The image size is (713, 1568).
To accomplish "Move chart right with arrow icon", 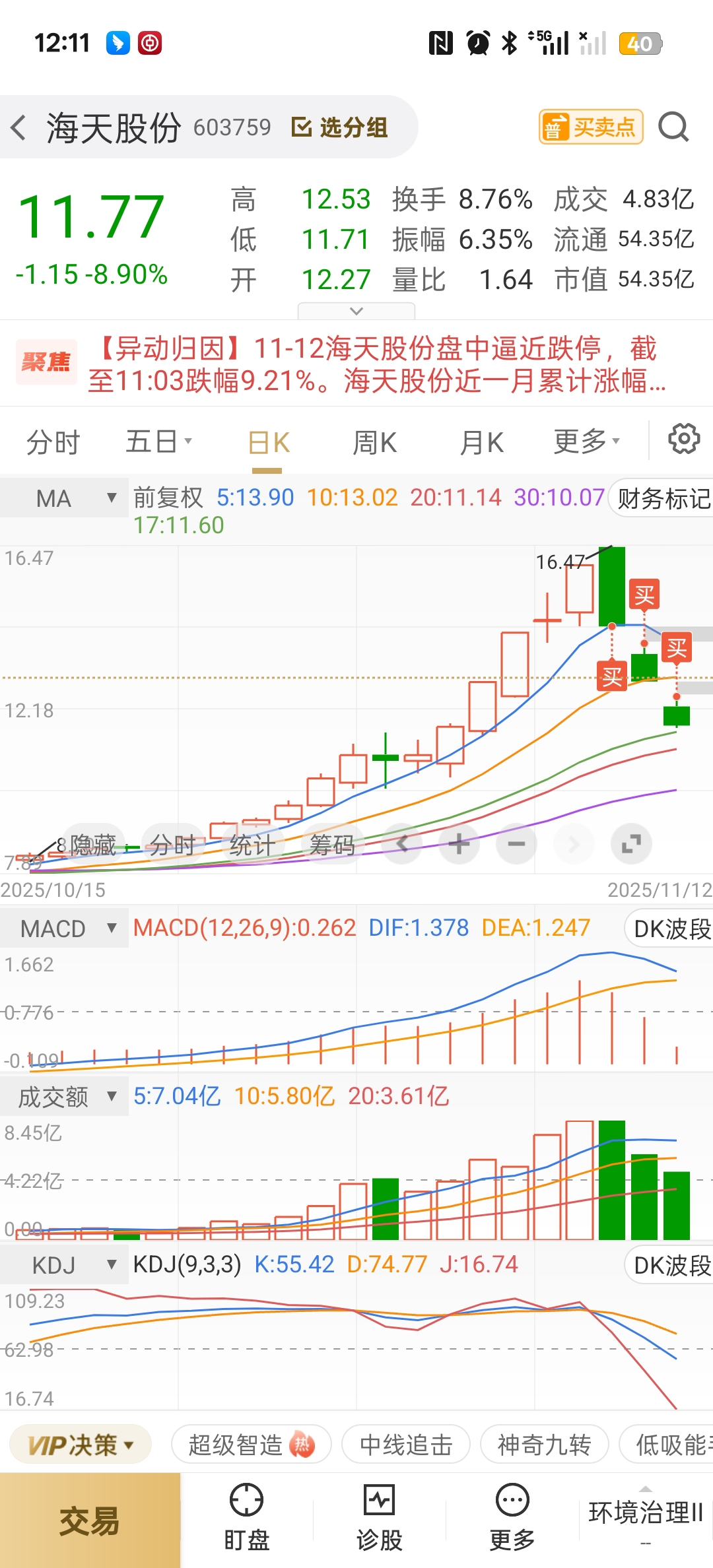I will click(x=574, y=843).
